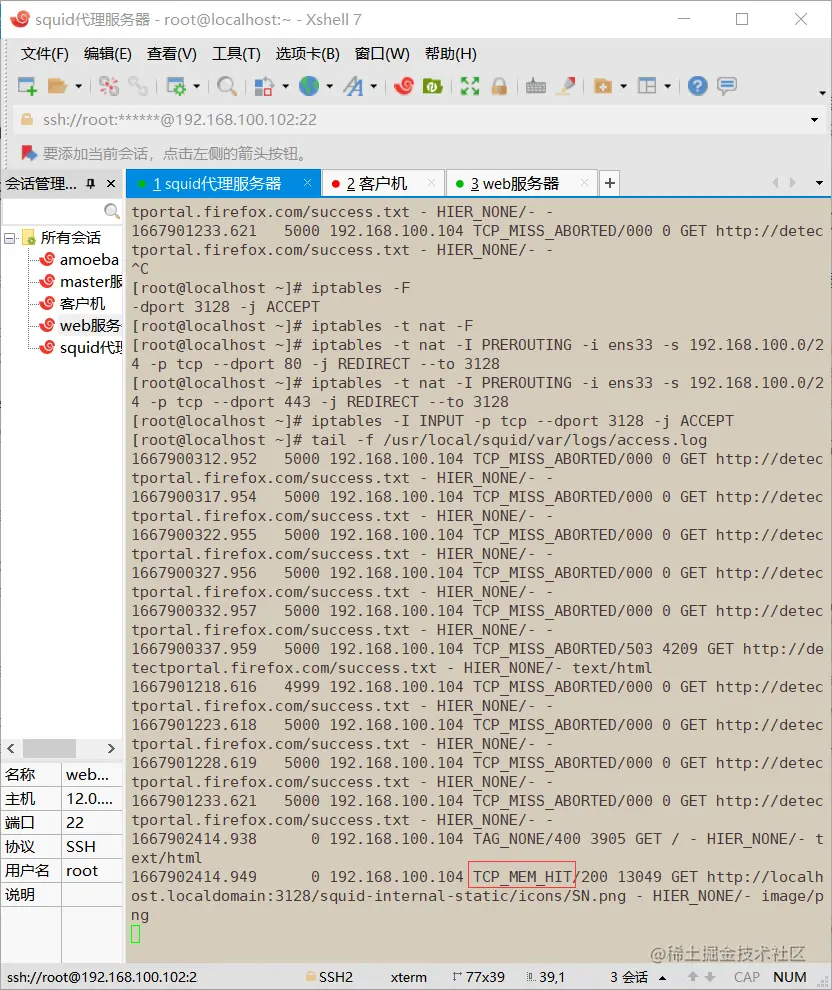The width and height of the screenshot is (832, 990).
Task: Expand the layout icon dropdown arrow
Action: coord(667,86)
